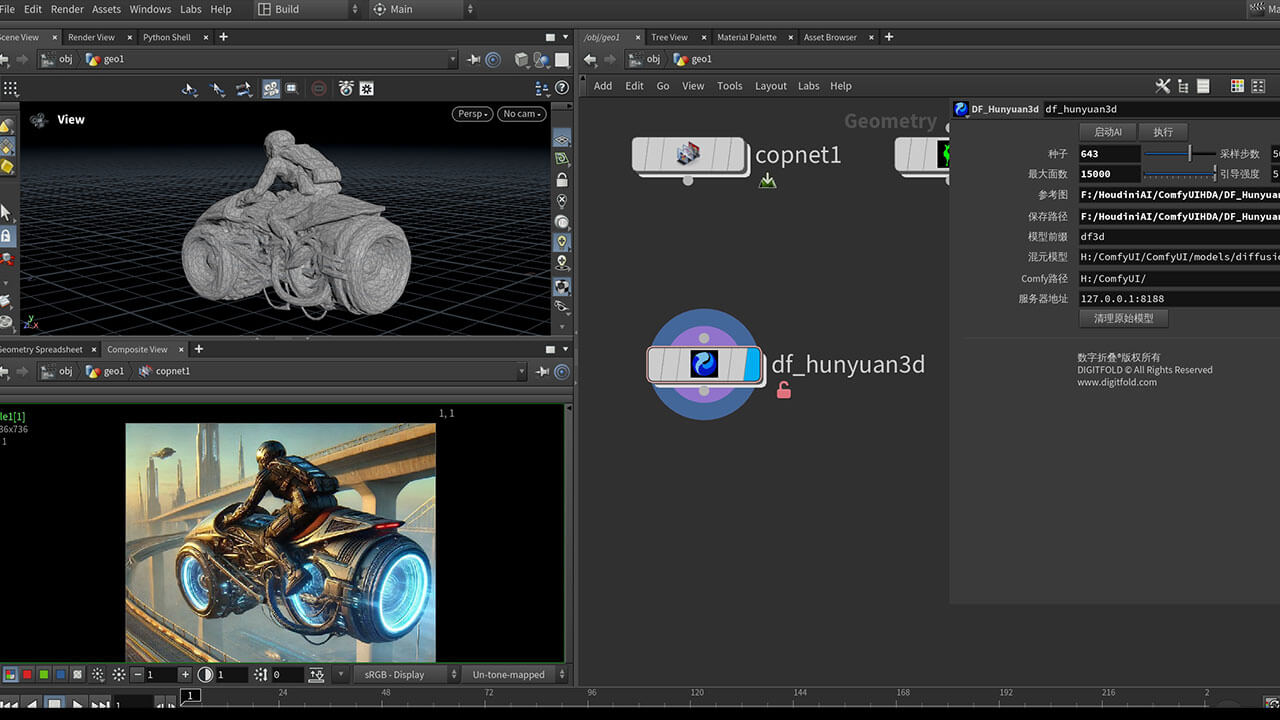Click the DF_Hunyuan3d node type icon in parameters

[961, 110]
